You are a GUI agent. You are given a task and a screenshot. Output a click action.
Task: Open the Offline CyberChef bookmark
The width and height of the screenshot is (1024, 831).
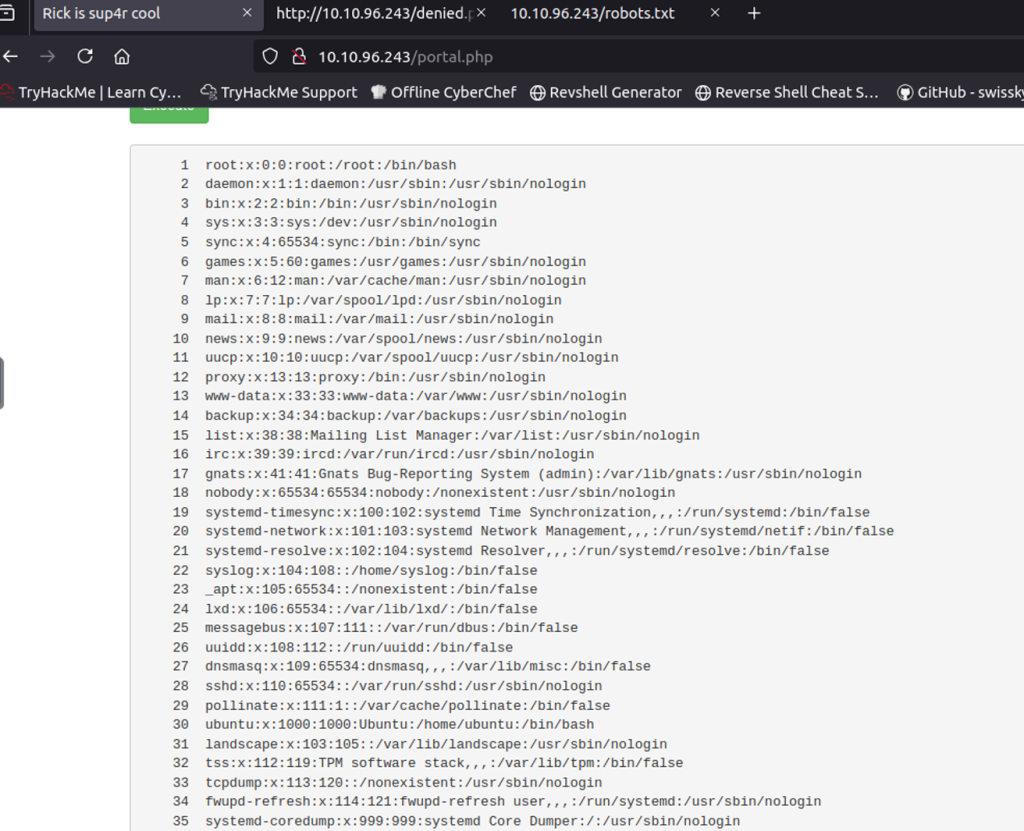(x=443, y=92)
